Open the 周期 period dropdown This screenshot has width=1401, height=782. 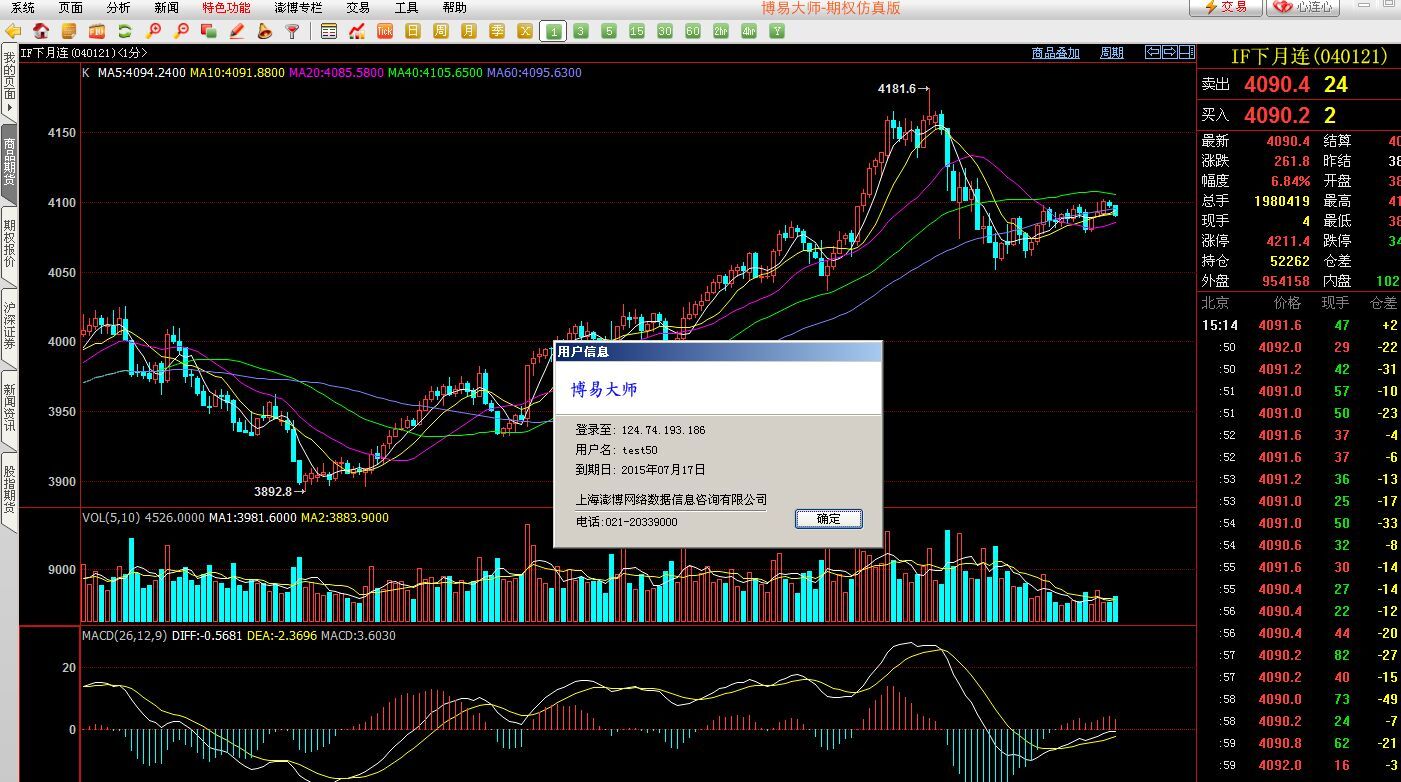(1111, 52)
